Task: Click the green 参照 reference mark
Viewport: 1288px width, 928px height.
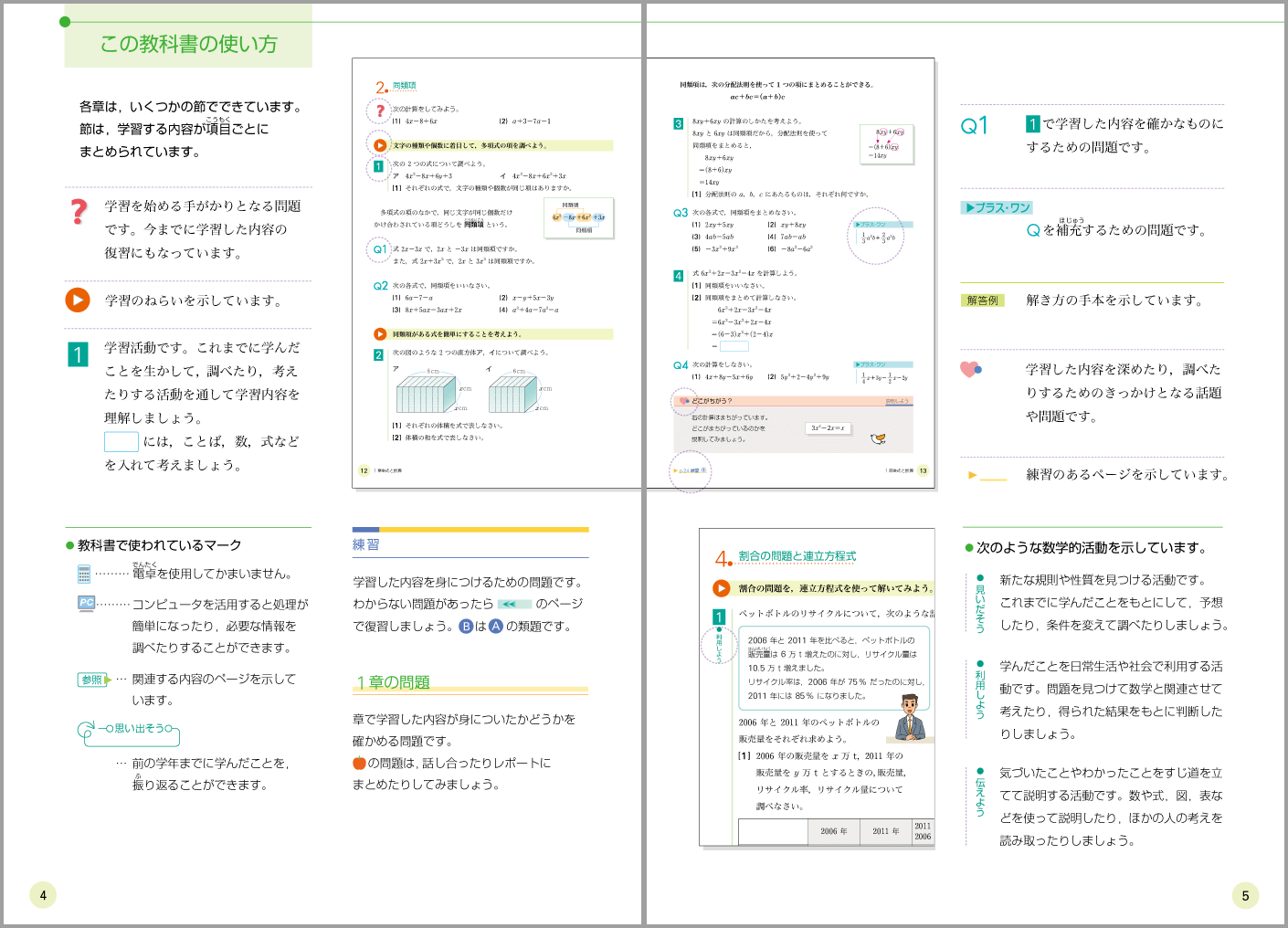Action: 94,680
